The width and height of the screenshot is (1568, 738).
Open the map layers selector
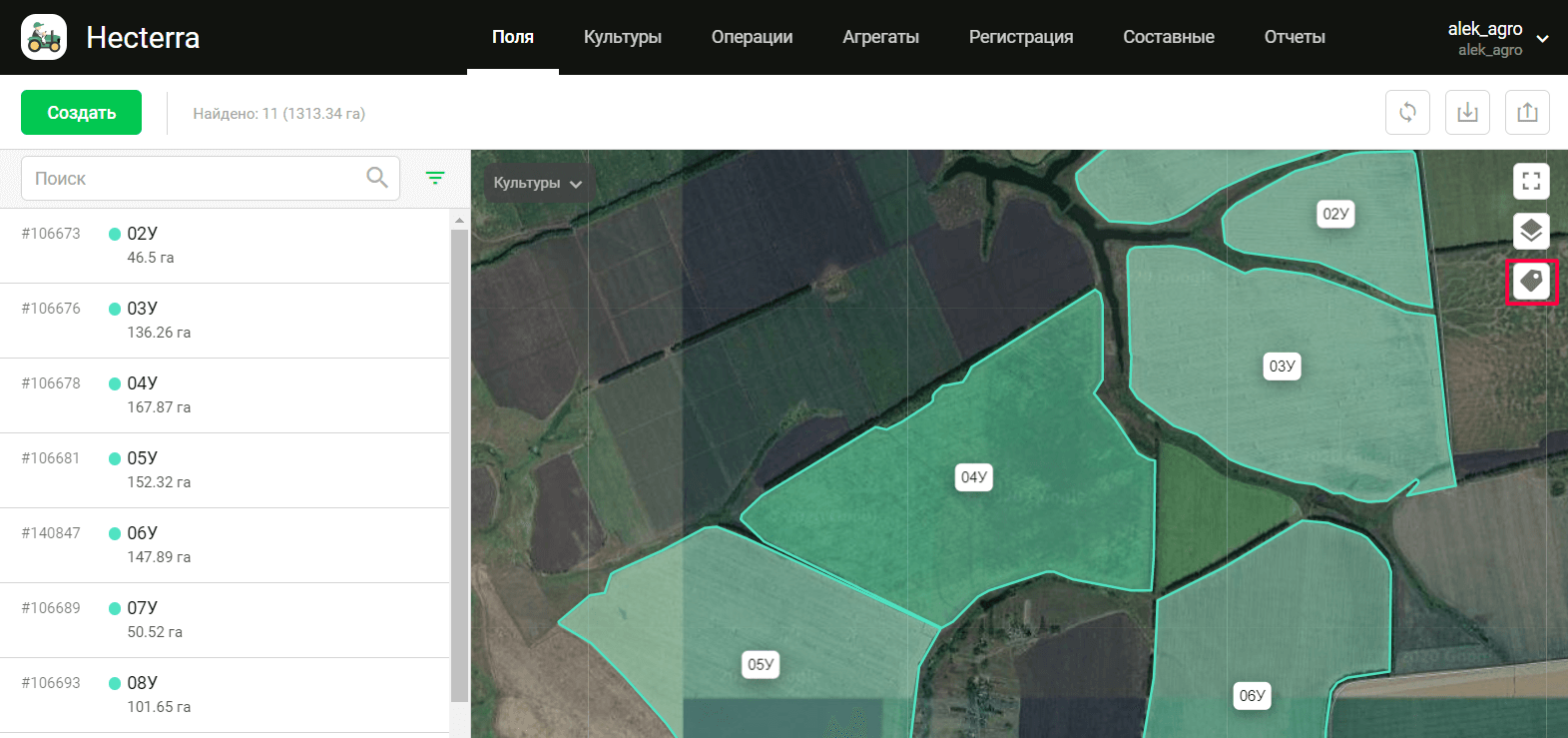1531,231
